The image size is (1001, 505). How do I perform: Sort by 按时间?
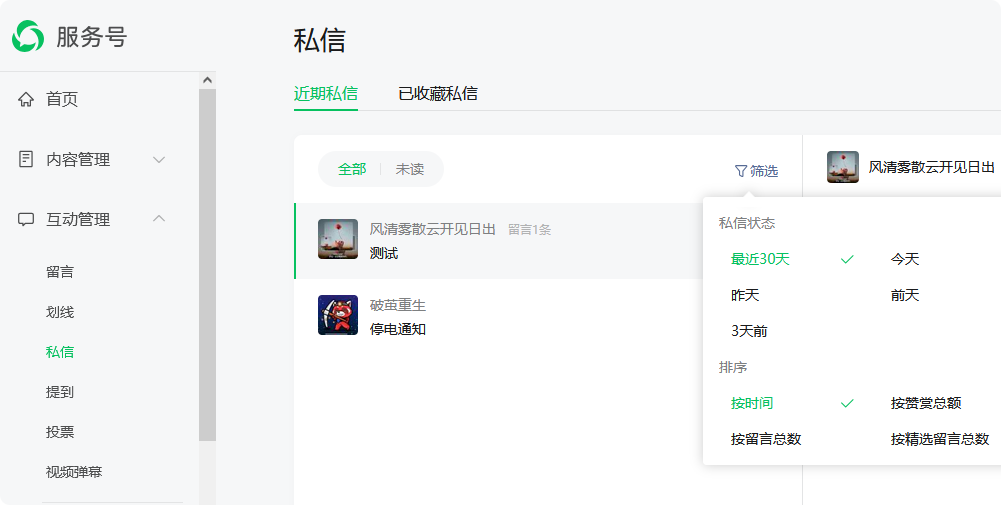[x=752, y=403]
